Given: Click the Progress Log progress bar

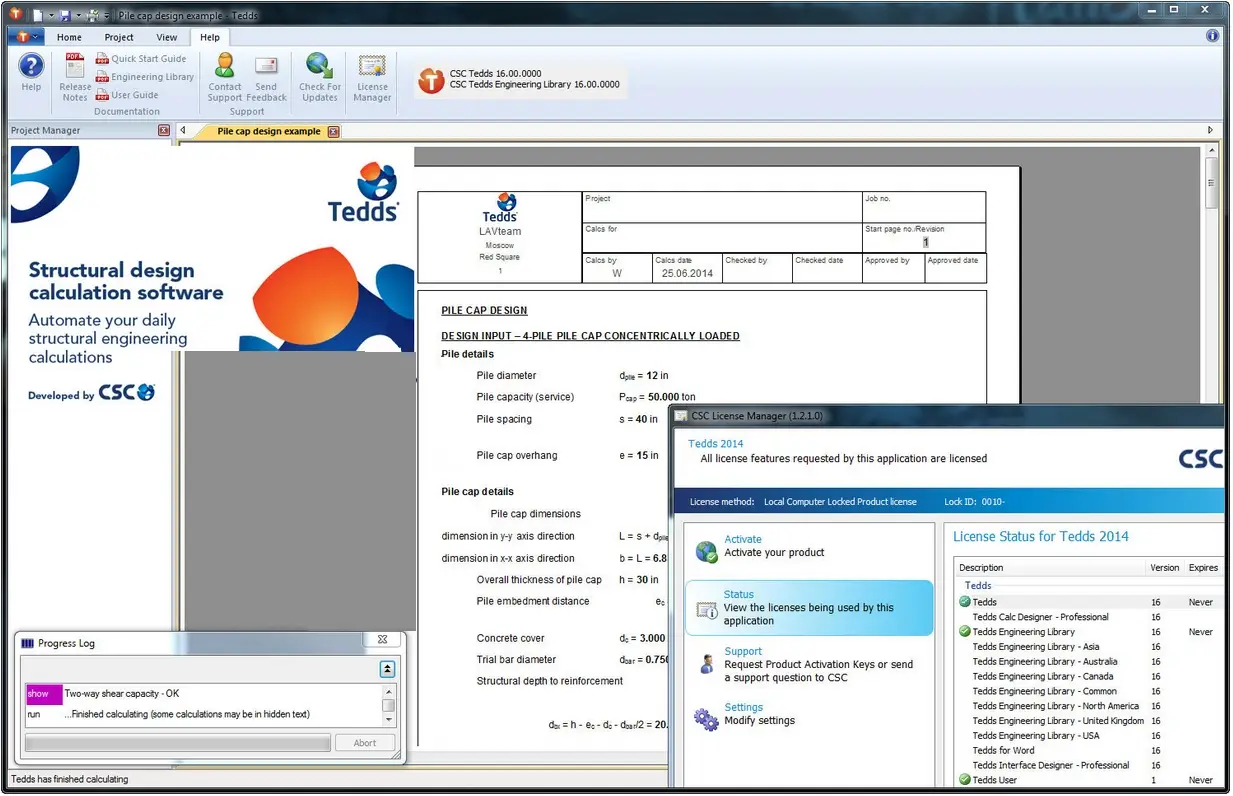Looking at the screenshot, I should coord(177,743).
